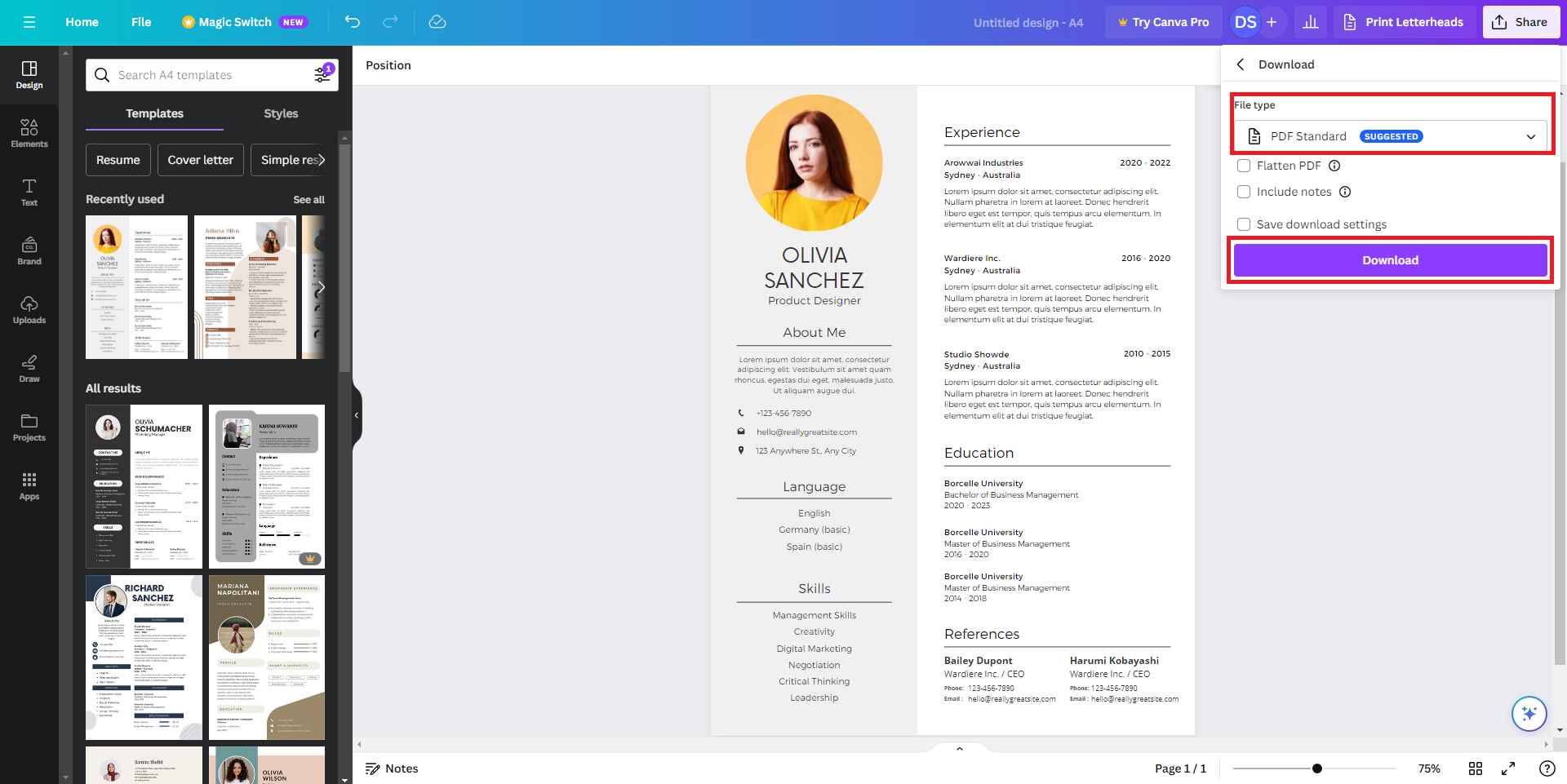Open the Design sidebar panel
The width and height of the screenshot is (1567, 784).
click(x=29, y=75)
